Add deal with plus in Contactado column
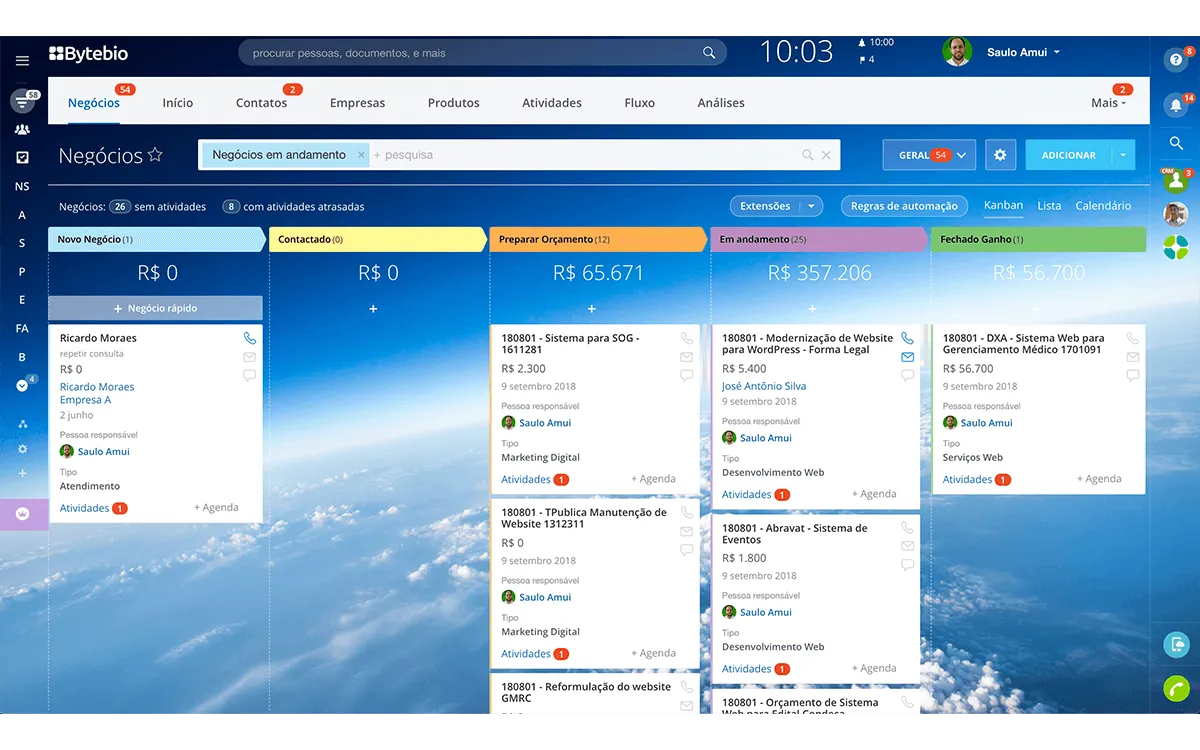 (373, 309)
